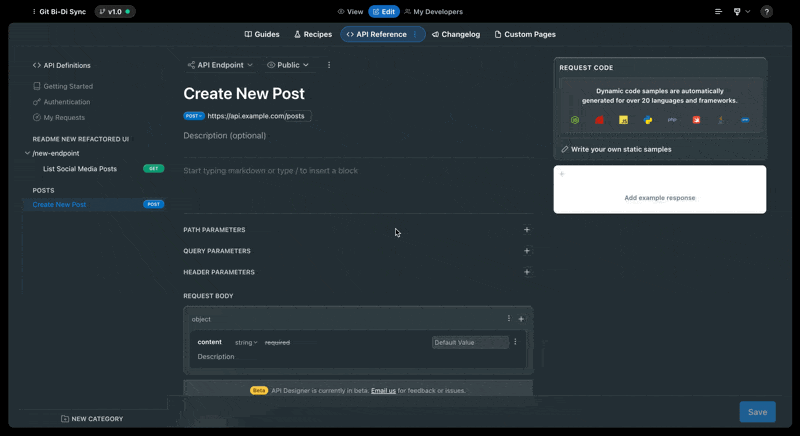Select the last blue language icon
Screen dimensions: 800x436
tap(745, 120)
